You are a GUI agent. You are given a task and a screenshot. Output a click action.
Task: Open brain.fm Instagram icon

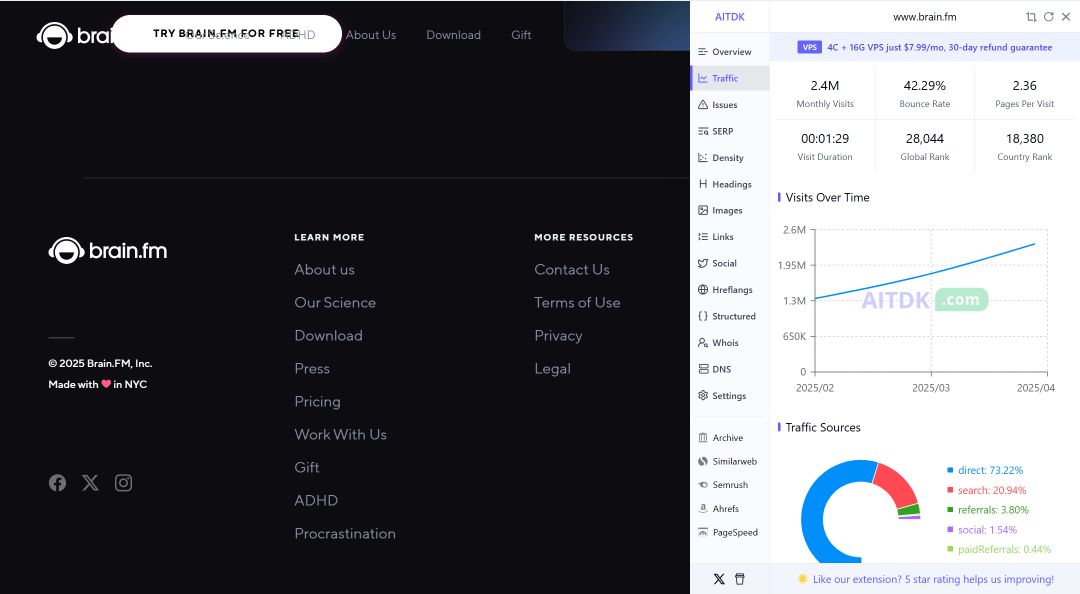click(x=123, y=483)
